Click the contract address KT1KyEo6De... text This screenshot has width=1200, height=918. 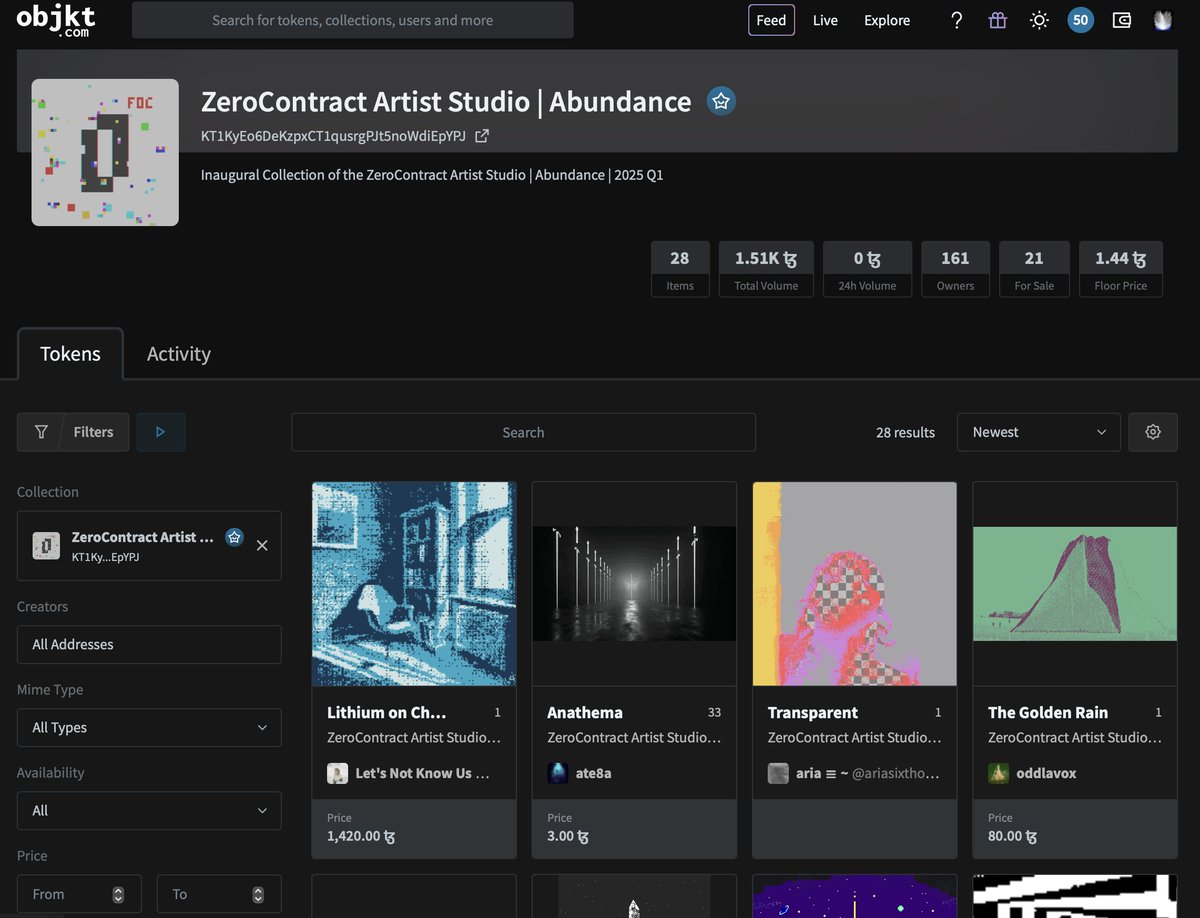point(333,135)
